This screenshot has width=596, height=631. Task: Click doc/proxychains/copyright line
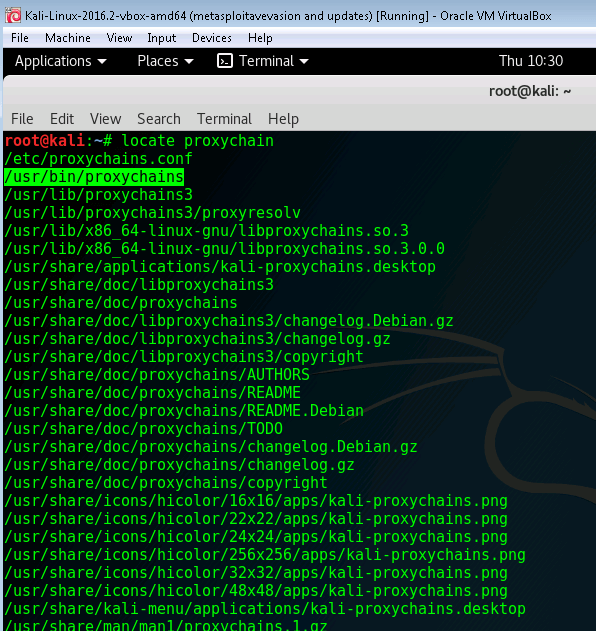point(166,483)
